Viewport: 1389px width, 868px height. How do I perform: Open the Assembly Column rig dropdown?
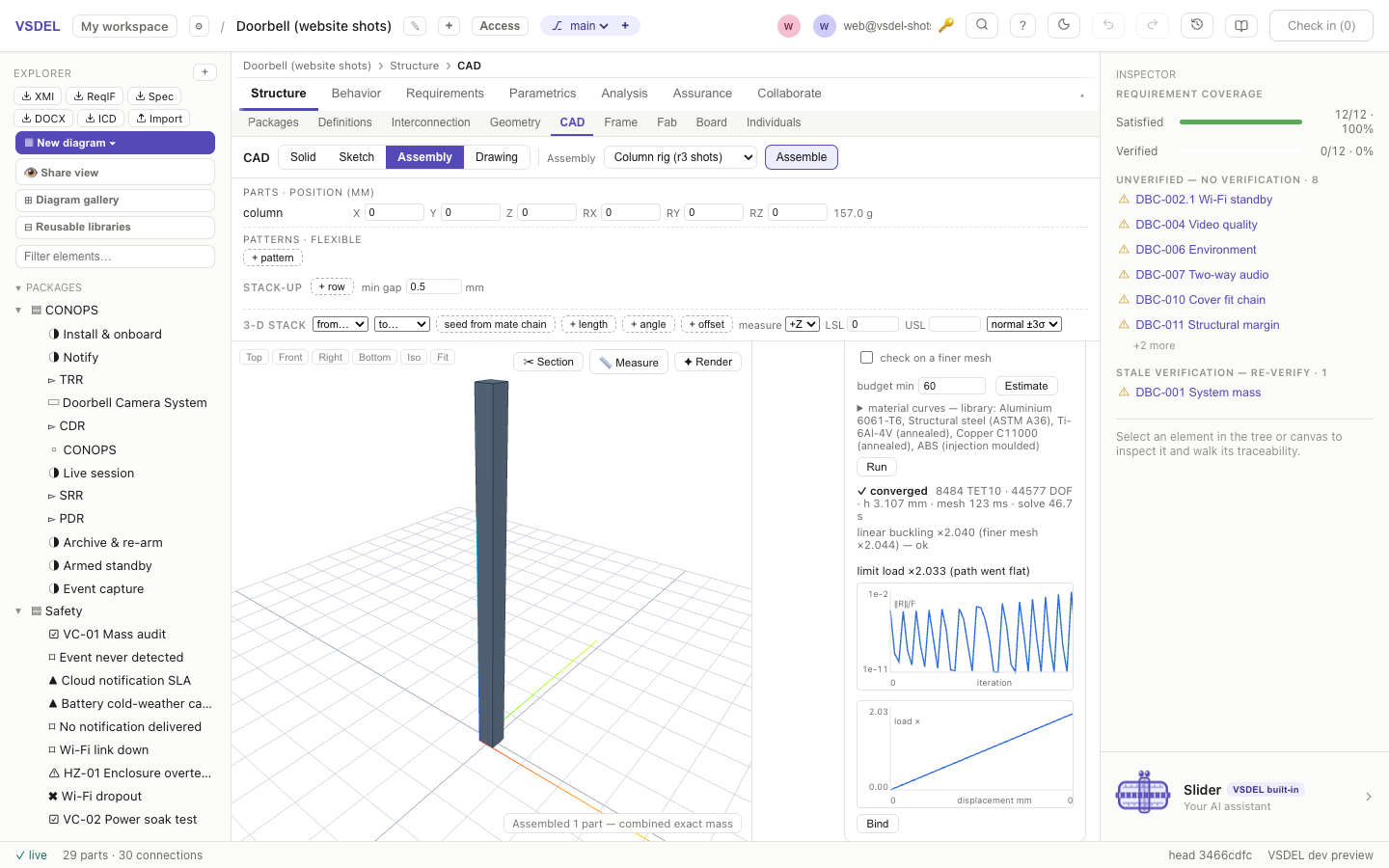click(x=680, y=157)
